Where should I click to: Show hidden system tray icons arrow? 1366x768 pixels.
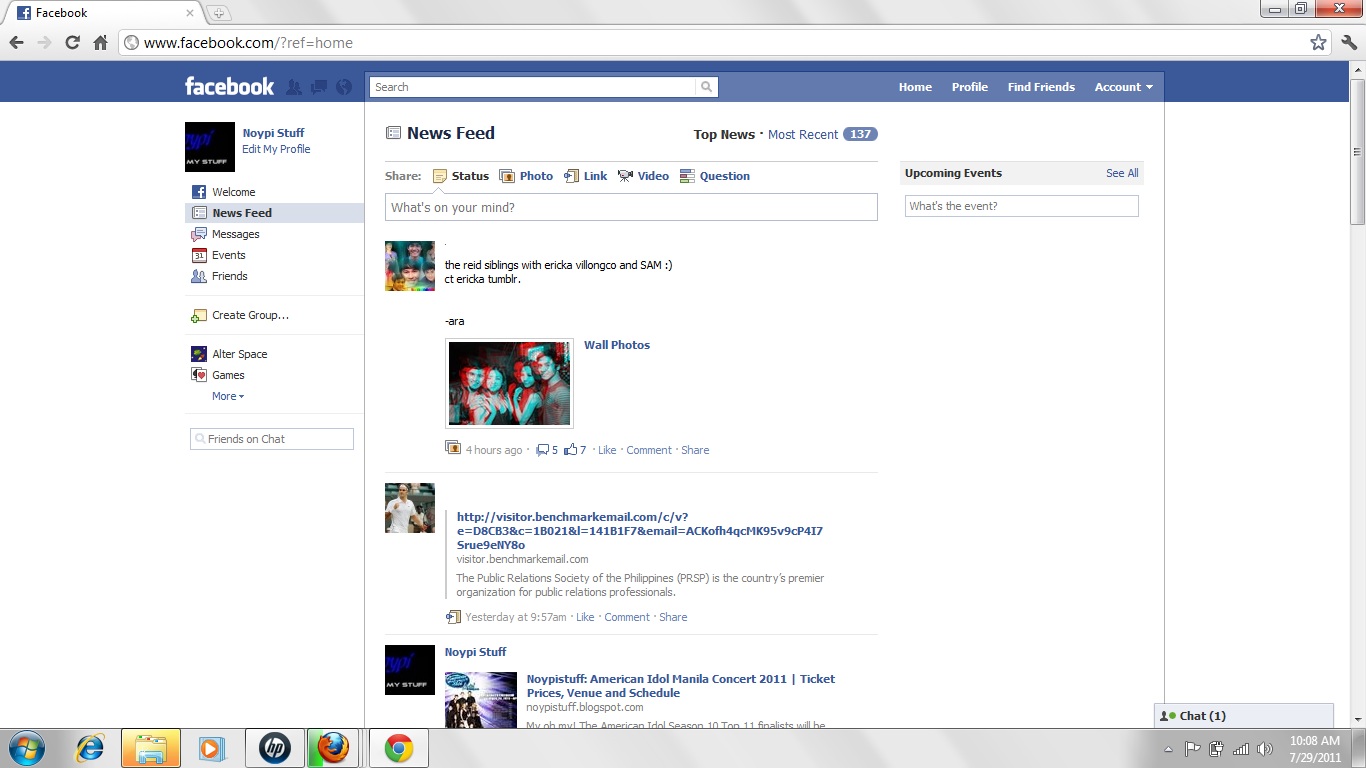1169,749
